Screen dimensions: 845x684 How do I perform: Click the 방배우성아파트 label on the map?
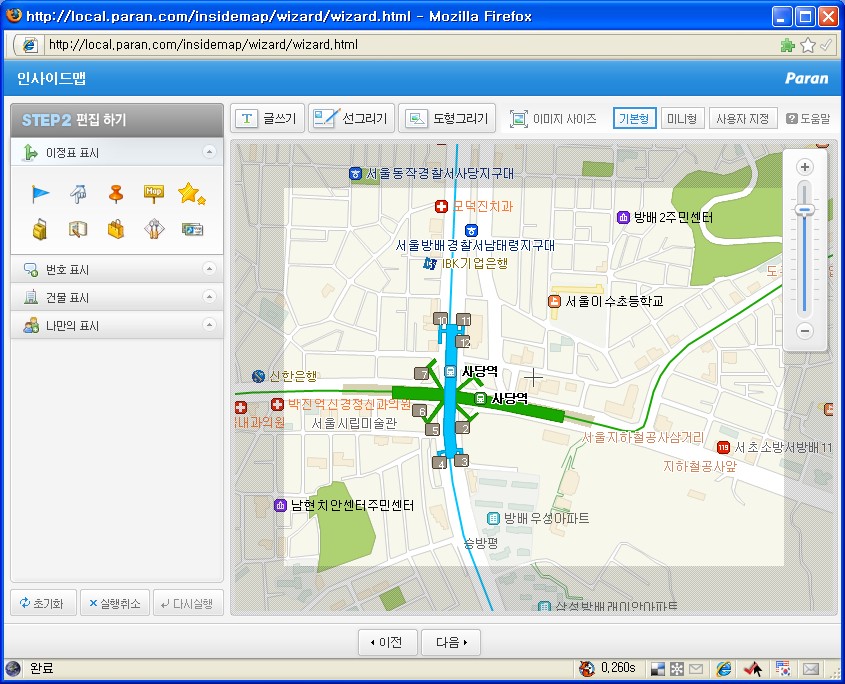pos(546,519)
